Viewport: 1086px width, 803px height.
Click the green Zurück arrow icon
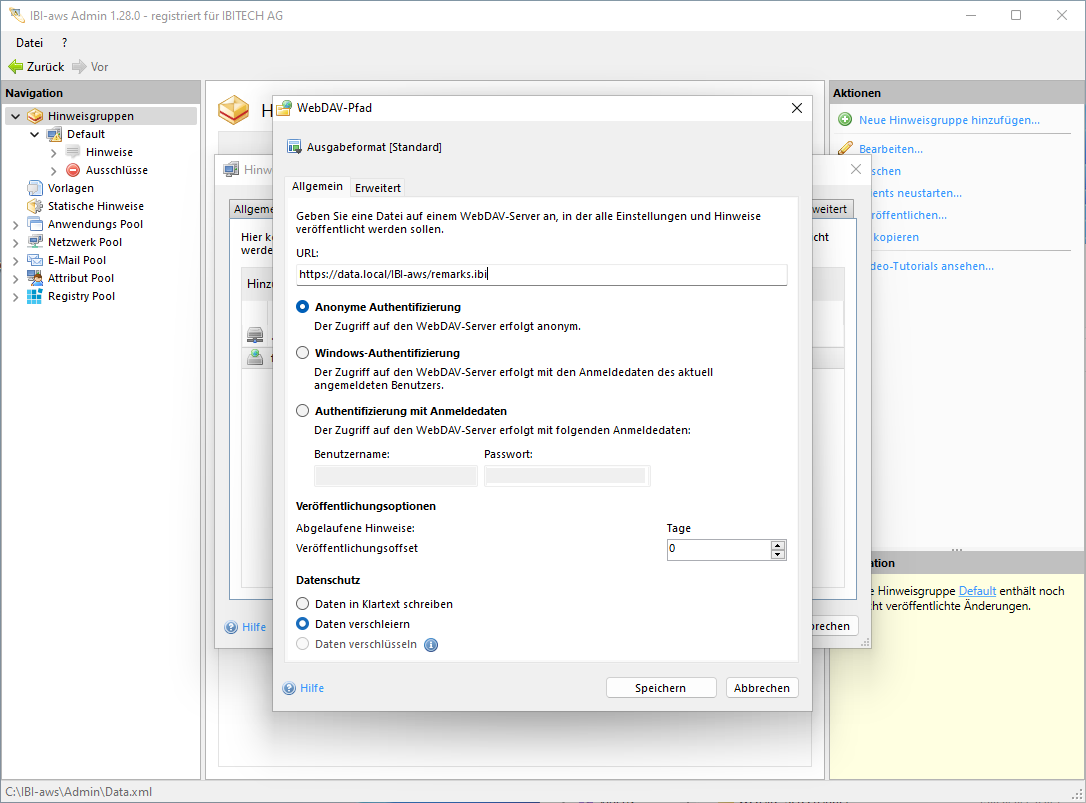tap(15, 67)
